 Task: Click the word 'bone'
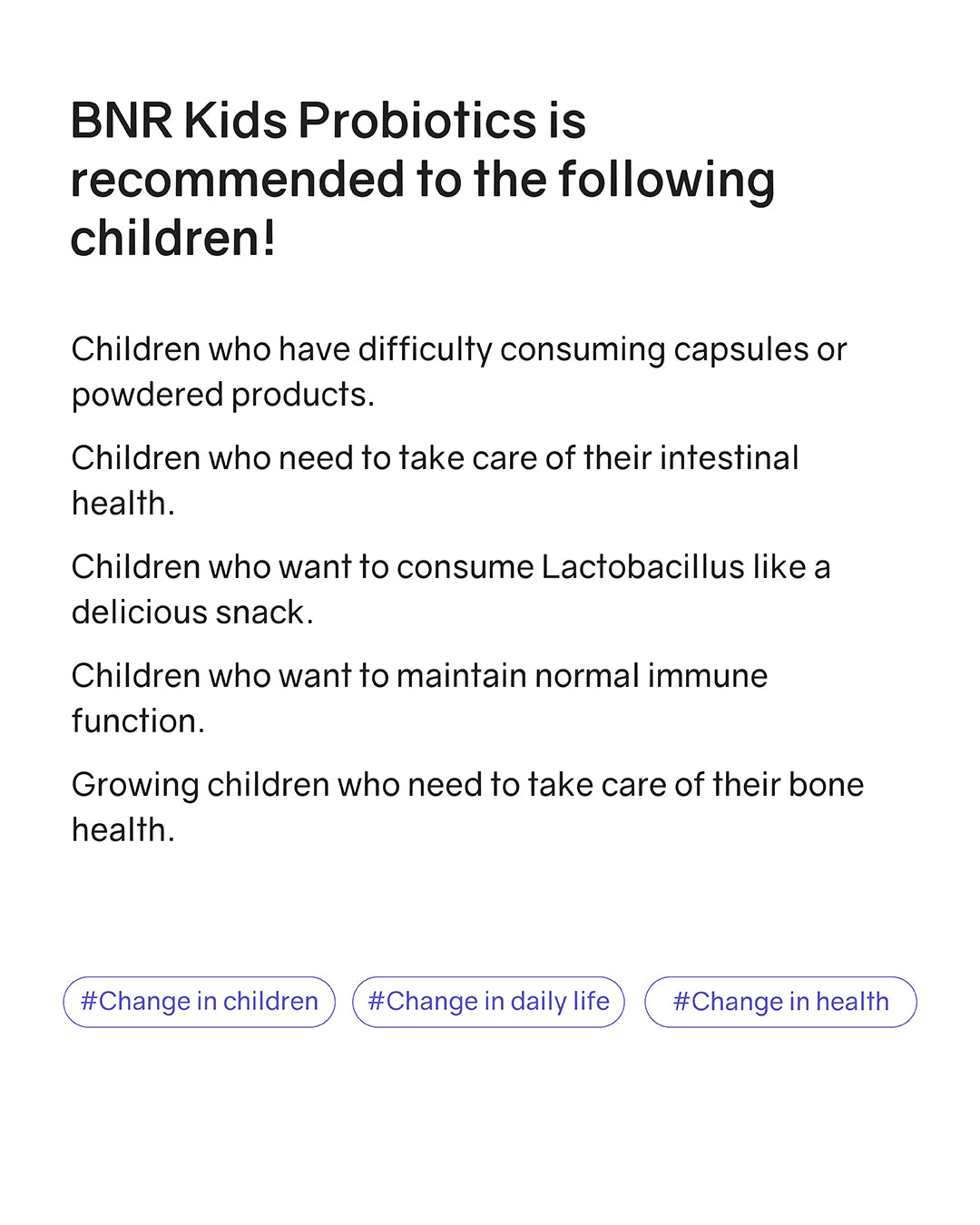(x=826, y=785)
